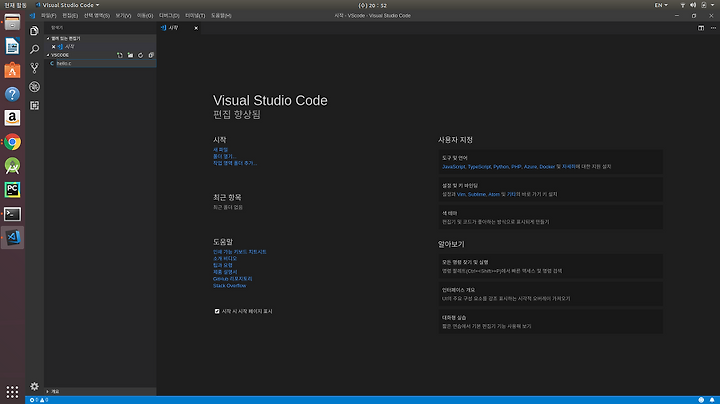The image size is (720, 404).
Task: Click the Visual Studio Code dock icon
Action: [x=12, y=237]
